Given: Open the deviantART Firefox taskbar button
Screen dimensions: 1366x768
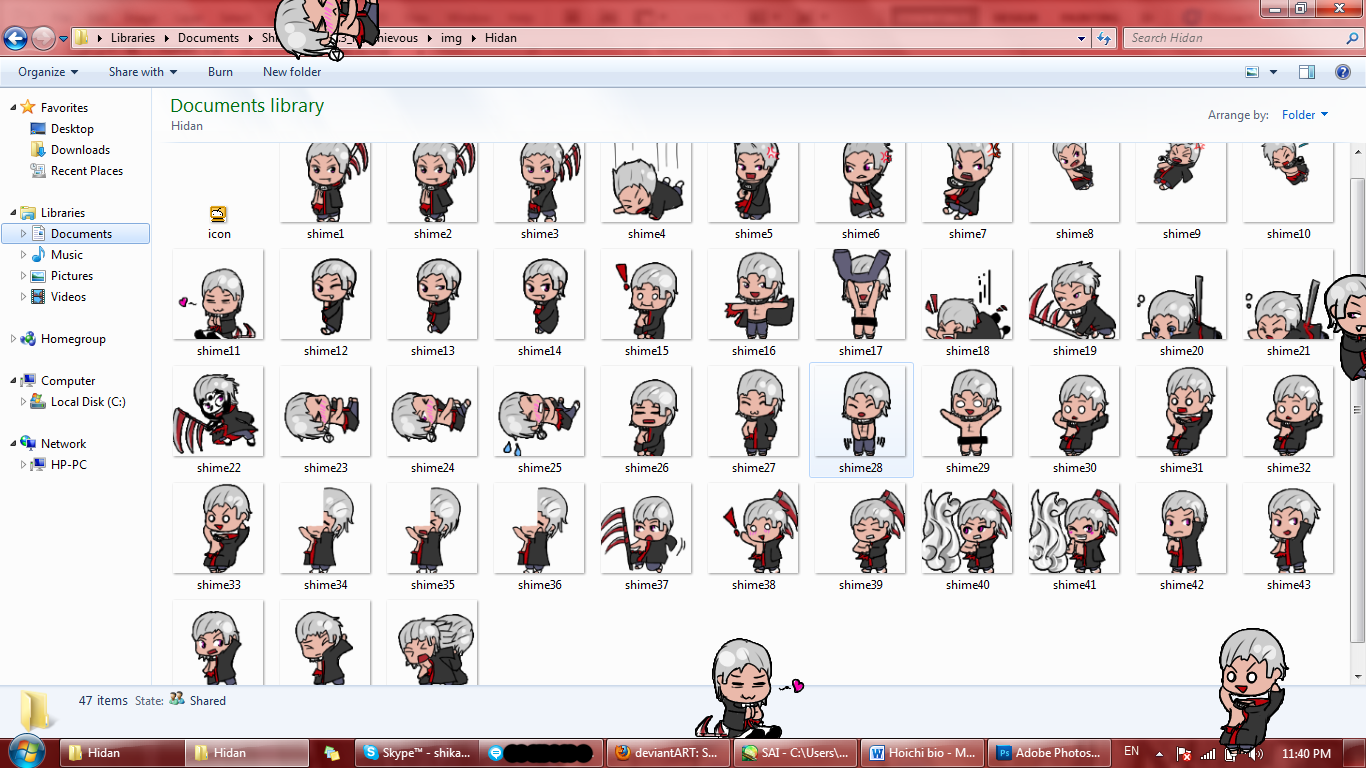Looking at the screenshot, I should click(668, 753).
